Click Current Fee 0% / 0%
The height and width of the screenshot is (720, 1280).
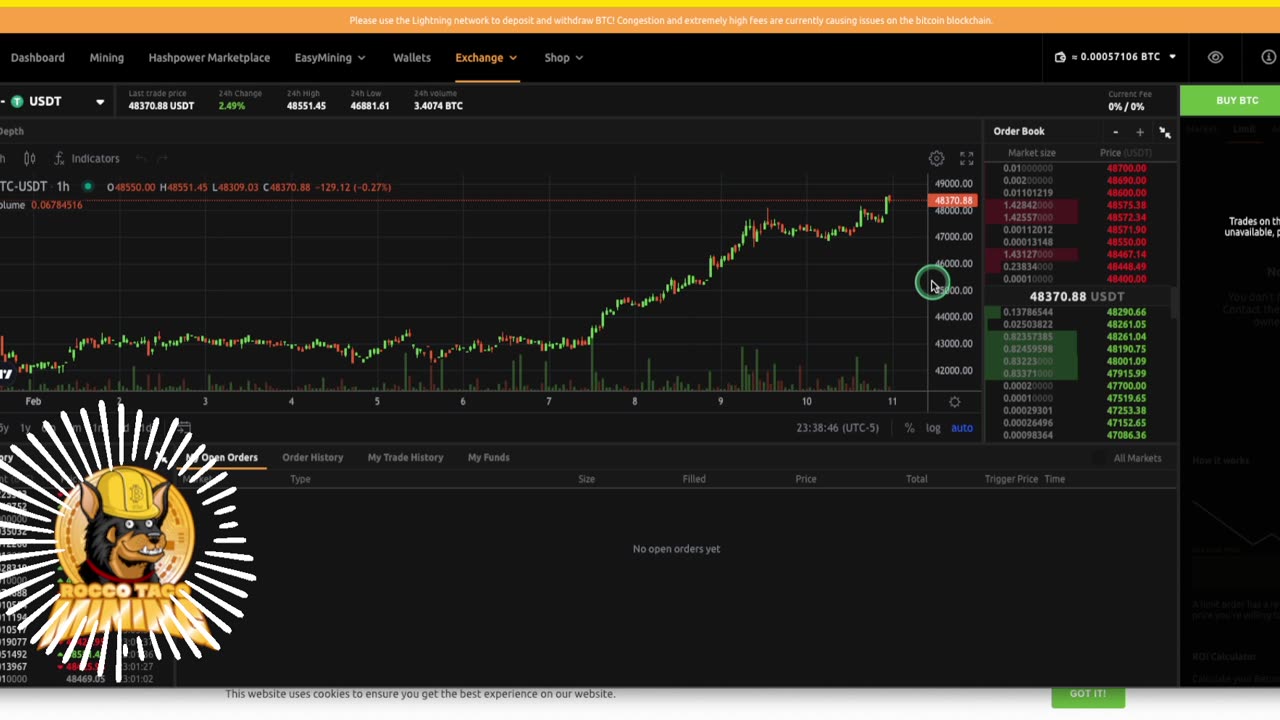tap(1126, 106)
